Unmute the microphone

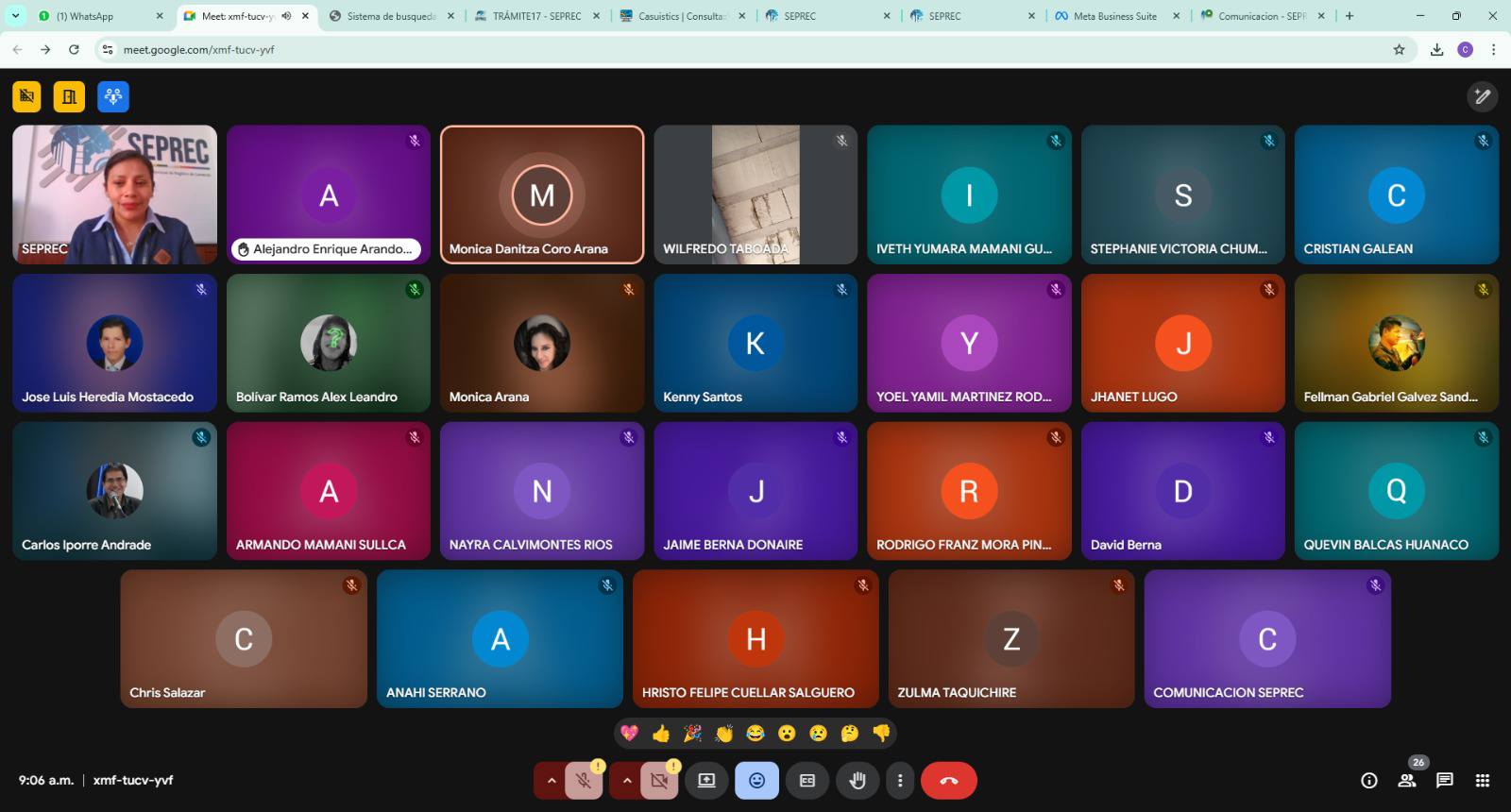click(x=584, y=781)
